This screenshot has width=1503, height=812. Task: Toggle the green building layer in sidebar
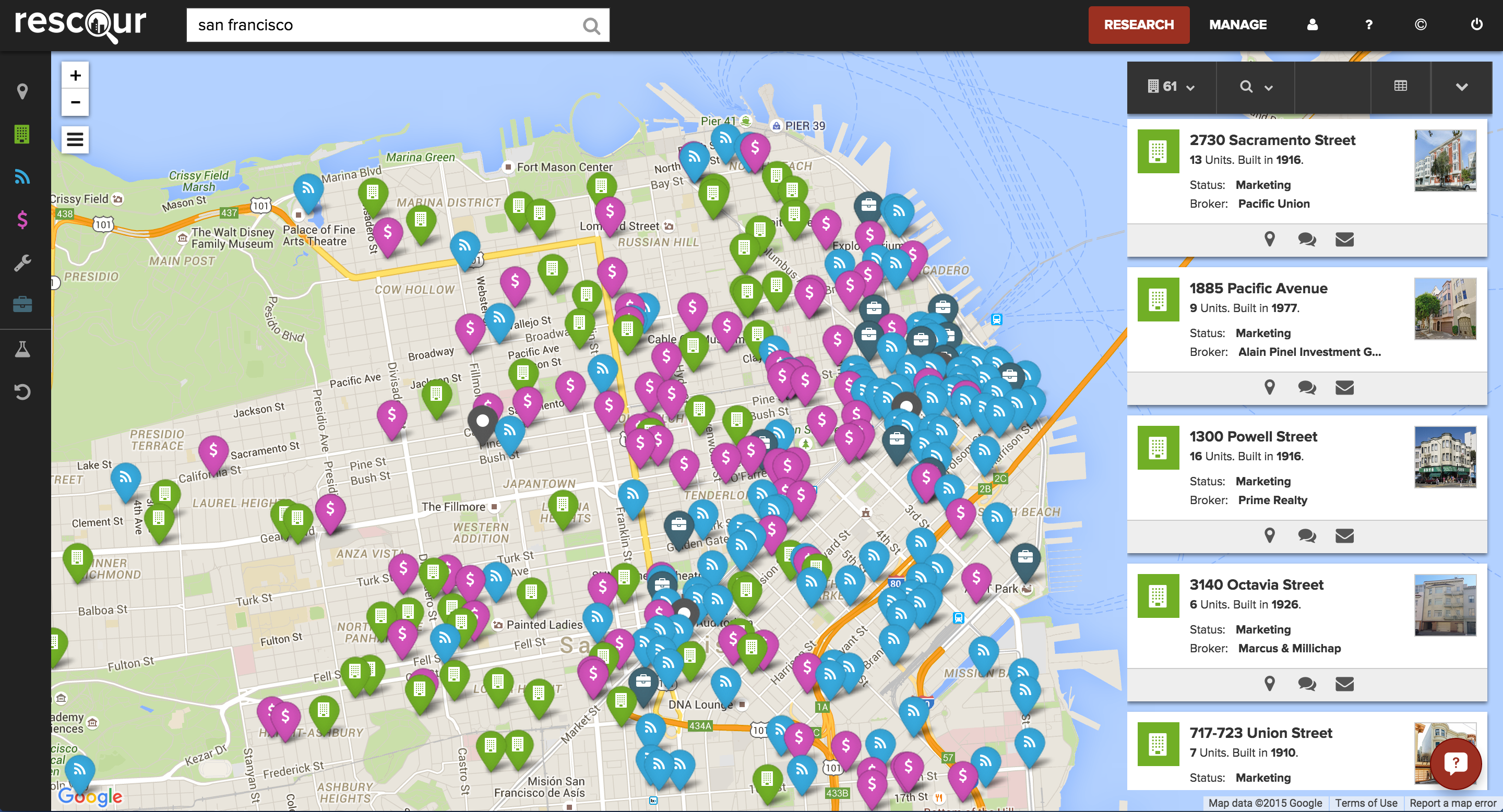tap(22, 134)
